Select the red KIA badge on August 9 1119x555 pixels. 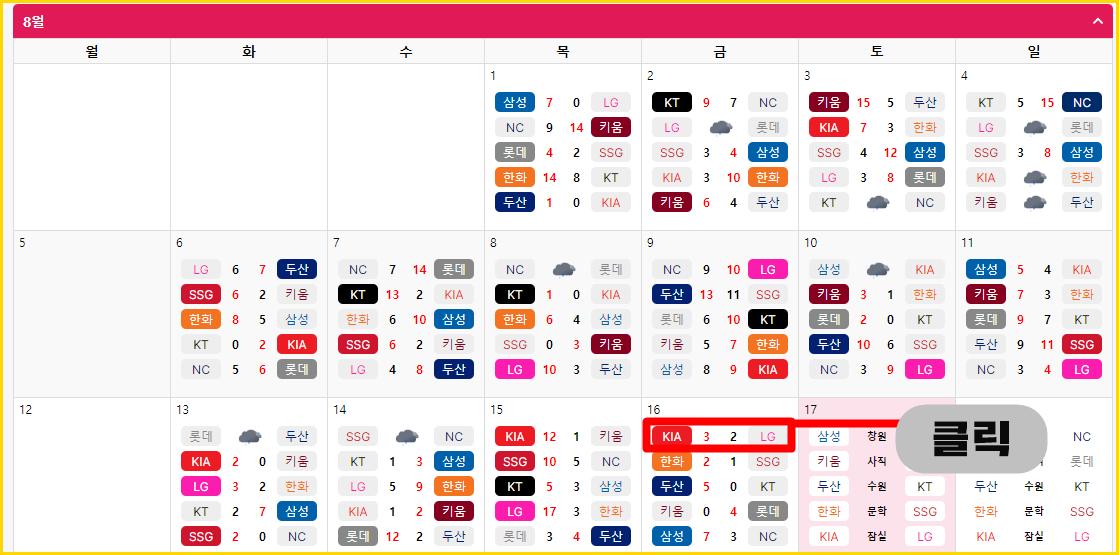coord(768,370)
